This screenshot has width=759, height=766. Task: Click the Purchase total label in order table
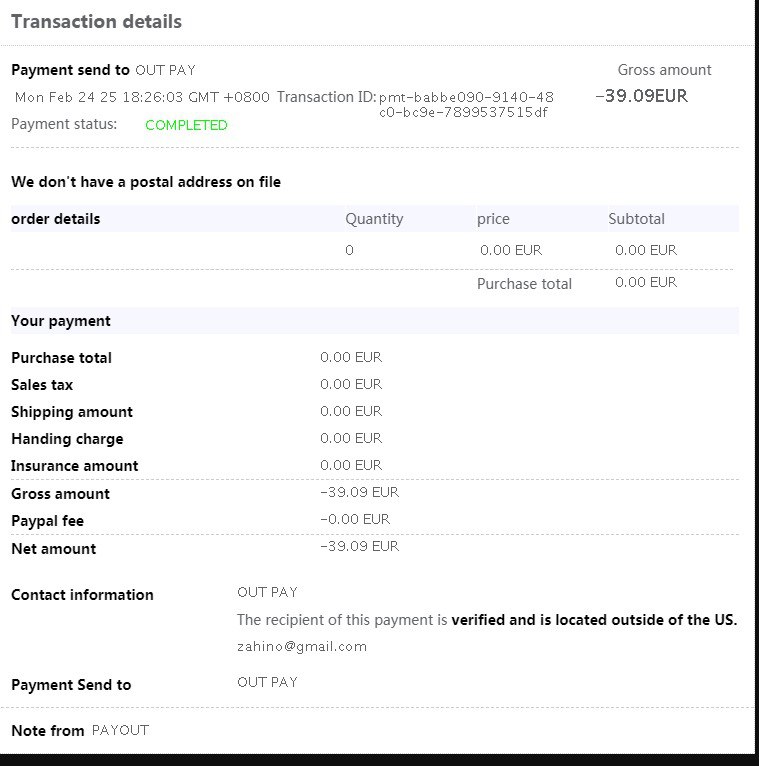[x=524, y=284]
